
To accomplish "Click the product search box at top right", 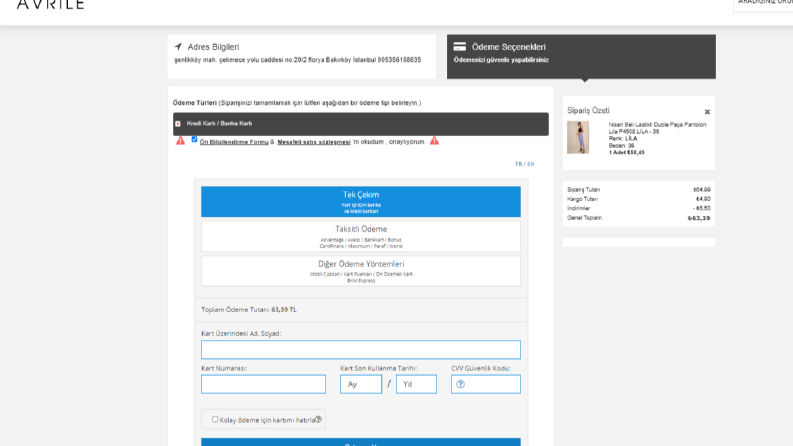I will (x=763, y=4).
